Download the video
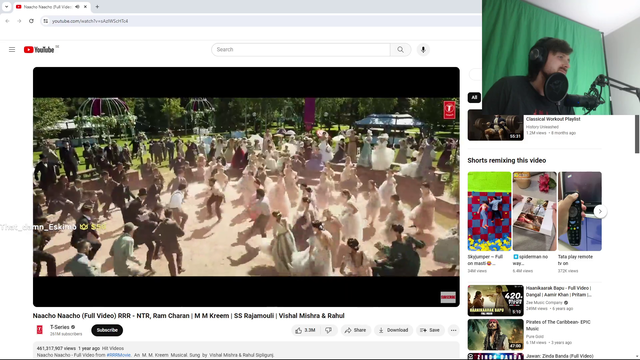The width and height of the screenshot is (640, 360). point(393,330)
